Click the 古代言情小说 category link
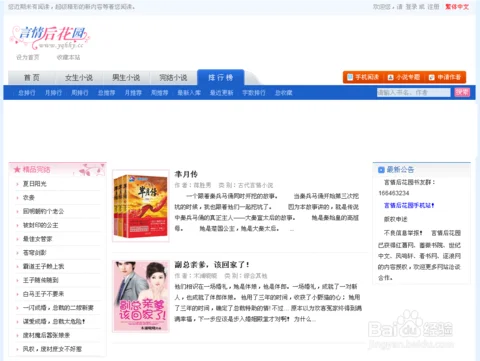This screenshot has height=361, width=480. point(255,185)
